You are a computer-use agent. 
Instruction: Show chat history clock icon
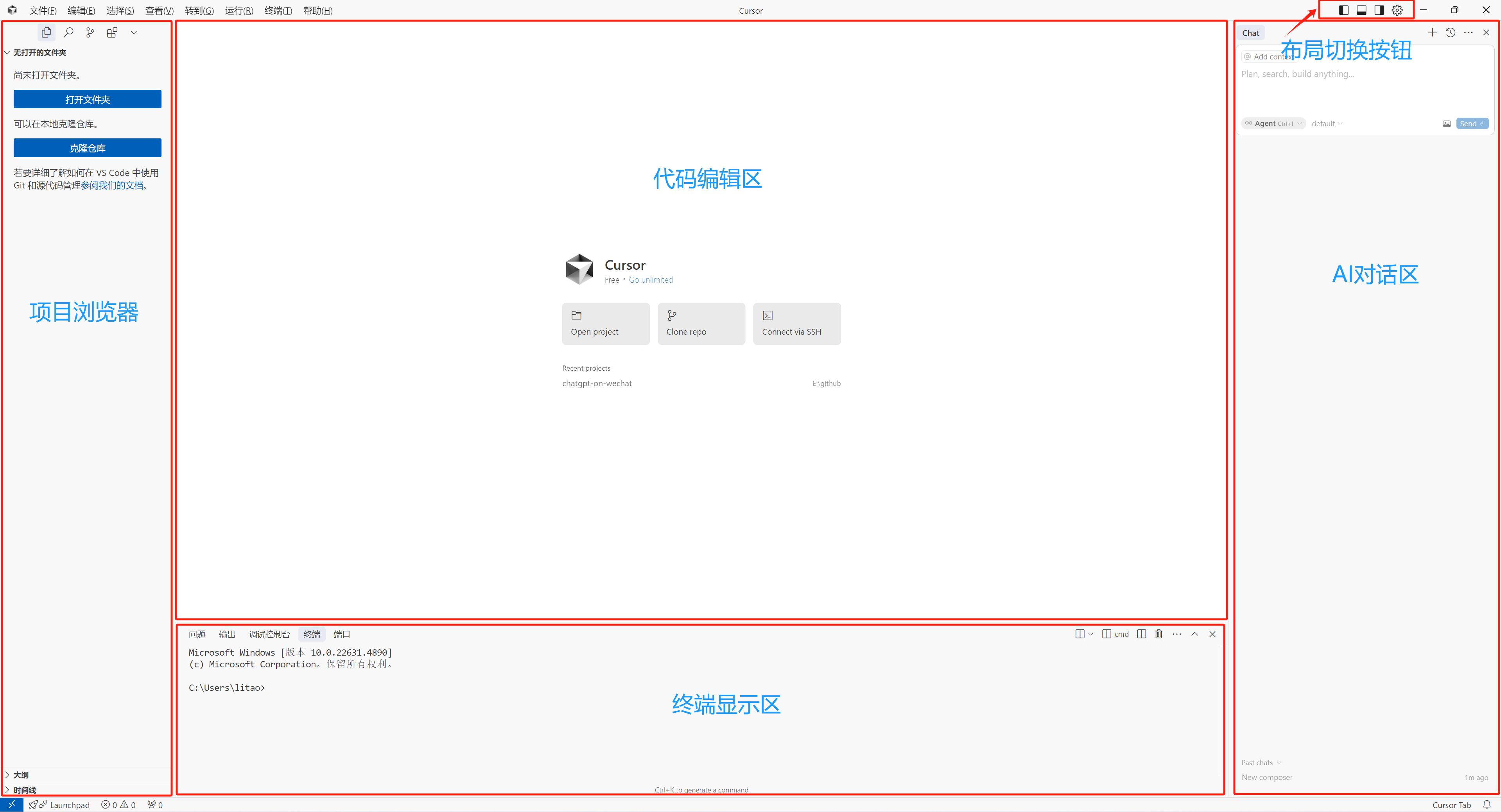pos(1450,32)
